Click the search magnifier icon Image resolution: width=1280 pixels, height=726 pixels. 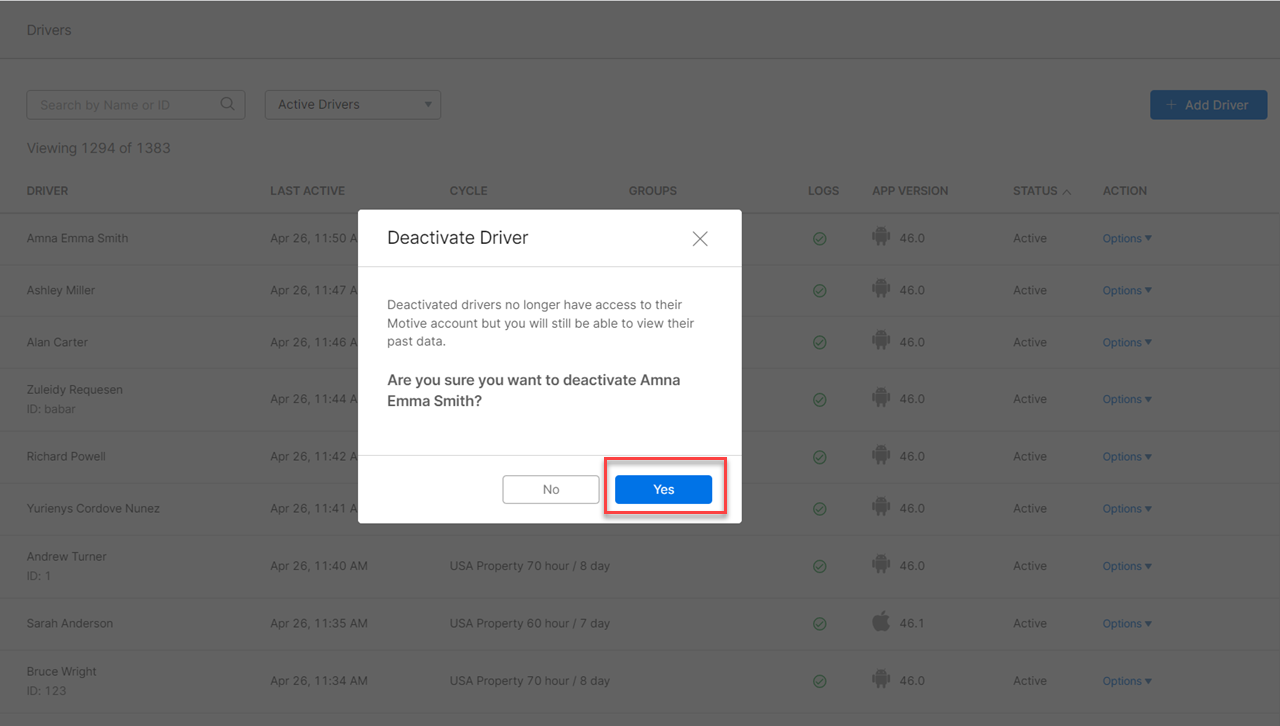point(227,104)
